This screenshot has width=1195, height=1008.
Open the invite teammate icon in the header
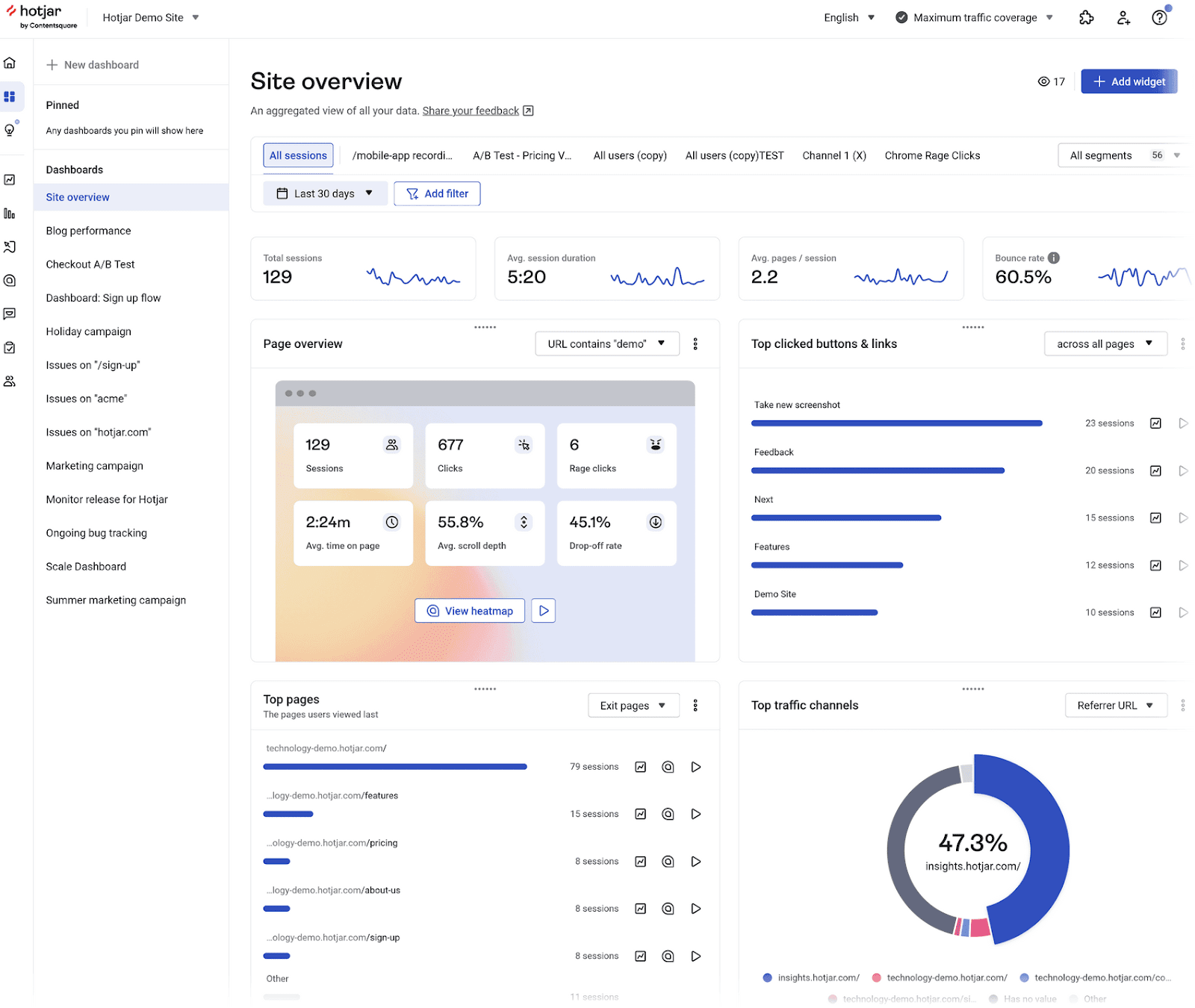1124,17
